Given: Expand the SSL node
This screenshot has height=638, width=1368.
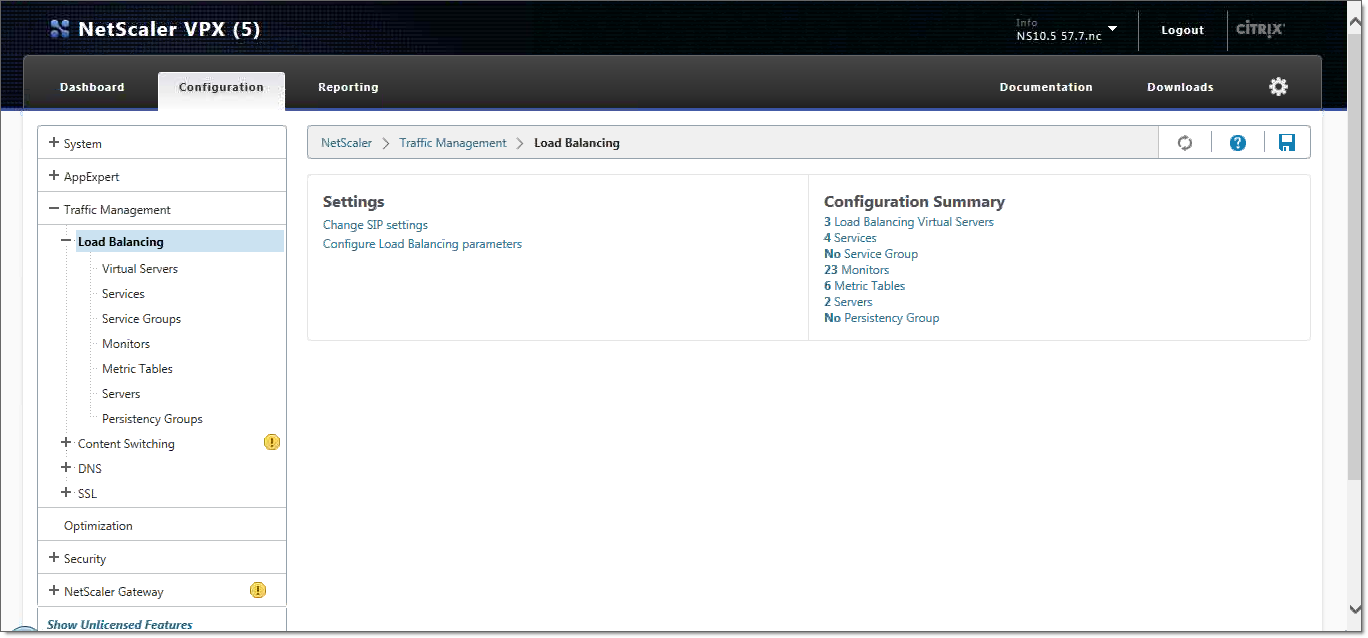Looking at the screenshot, I should pos(66,493).
